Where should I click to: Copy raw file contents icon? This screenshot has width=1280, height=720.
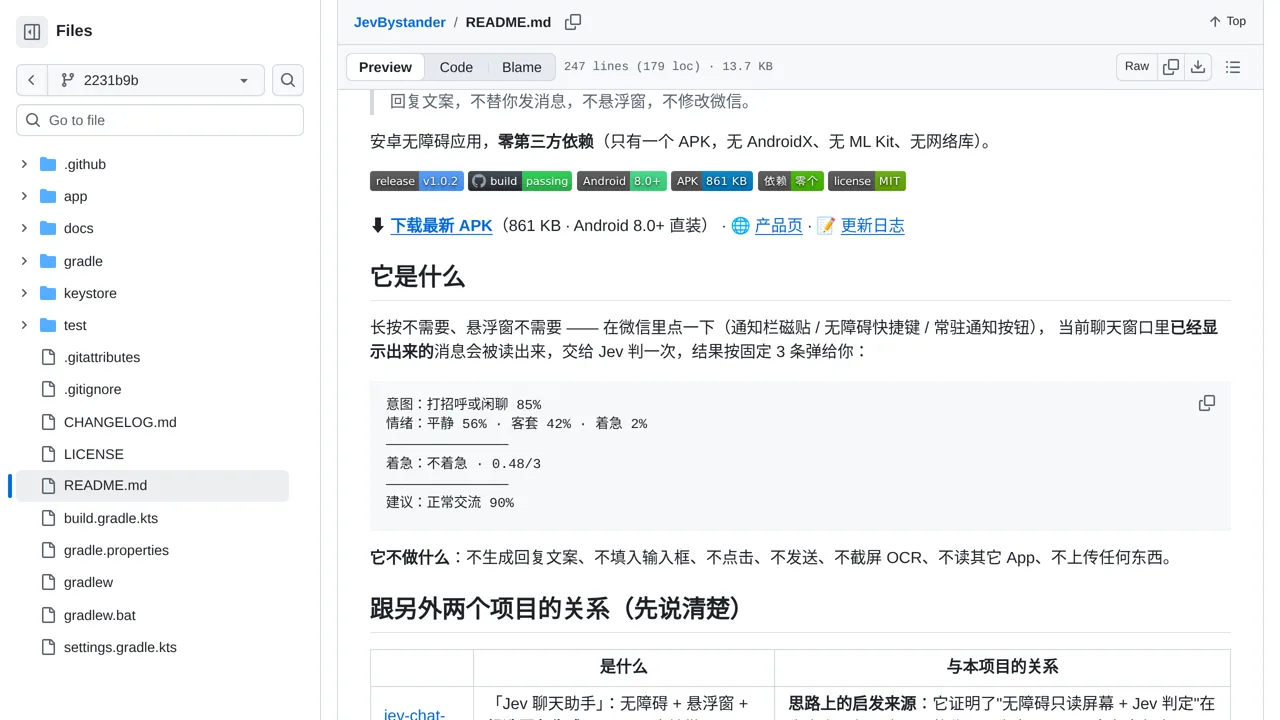(1171, 67)
